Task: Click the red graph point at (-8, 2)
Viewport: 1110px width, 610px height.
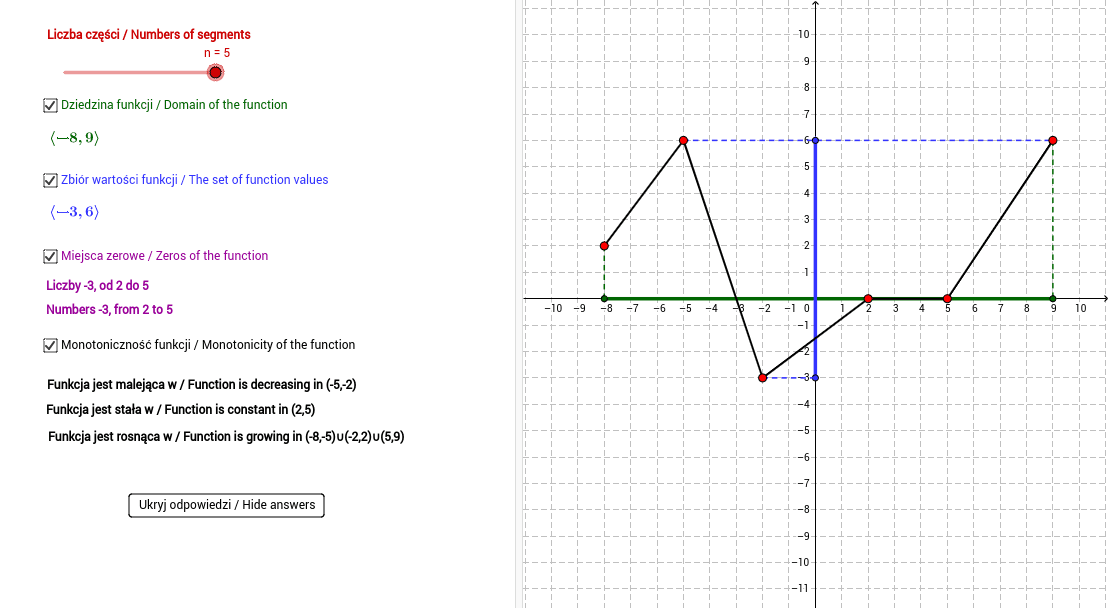Action: pos(604,246)
